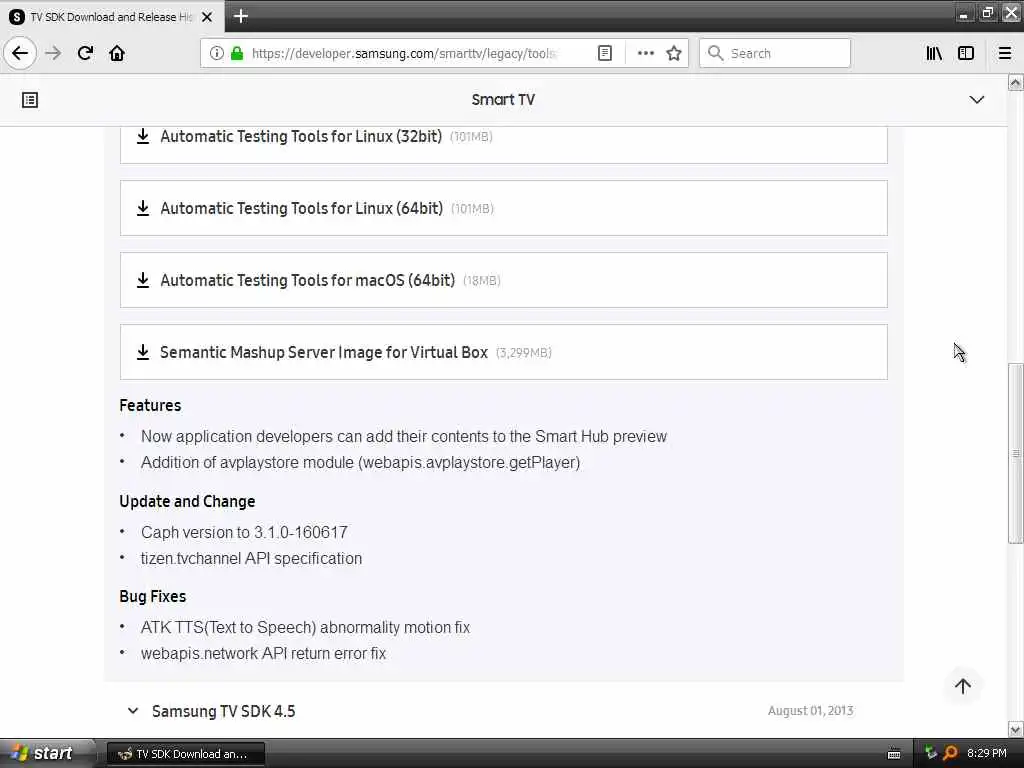Open the Library icon in toolbar

pyautogui.click(x=934, y=53)
